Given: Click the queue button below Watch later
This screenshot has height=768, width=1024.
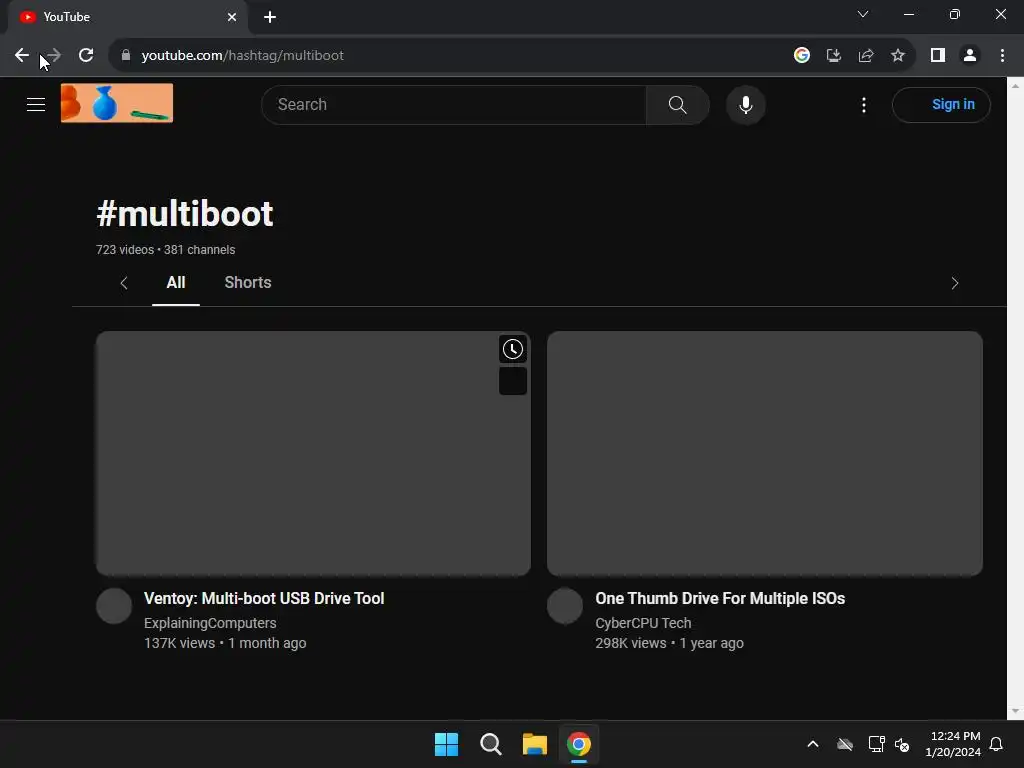Looking at the screenshot, I should 513,381.
